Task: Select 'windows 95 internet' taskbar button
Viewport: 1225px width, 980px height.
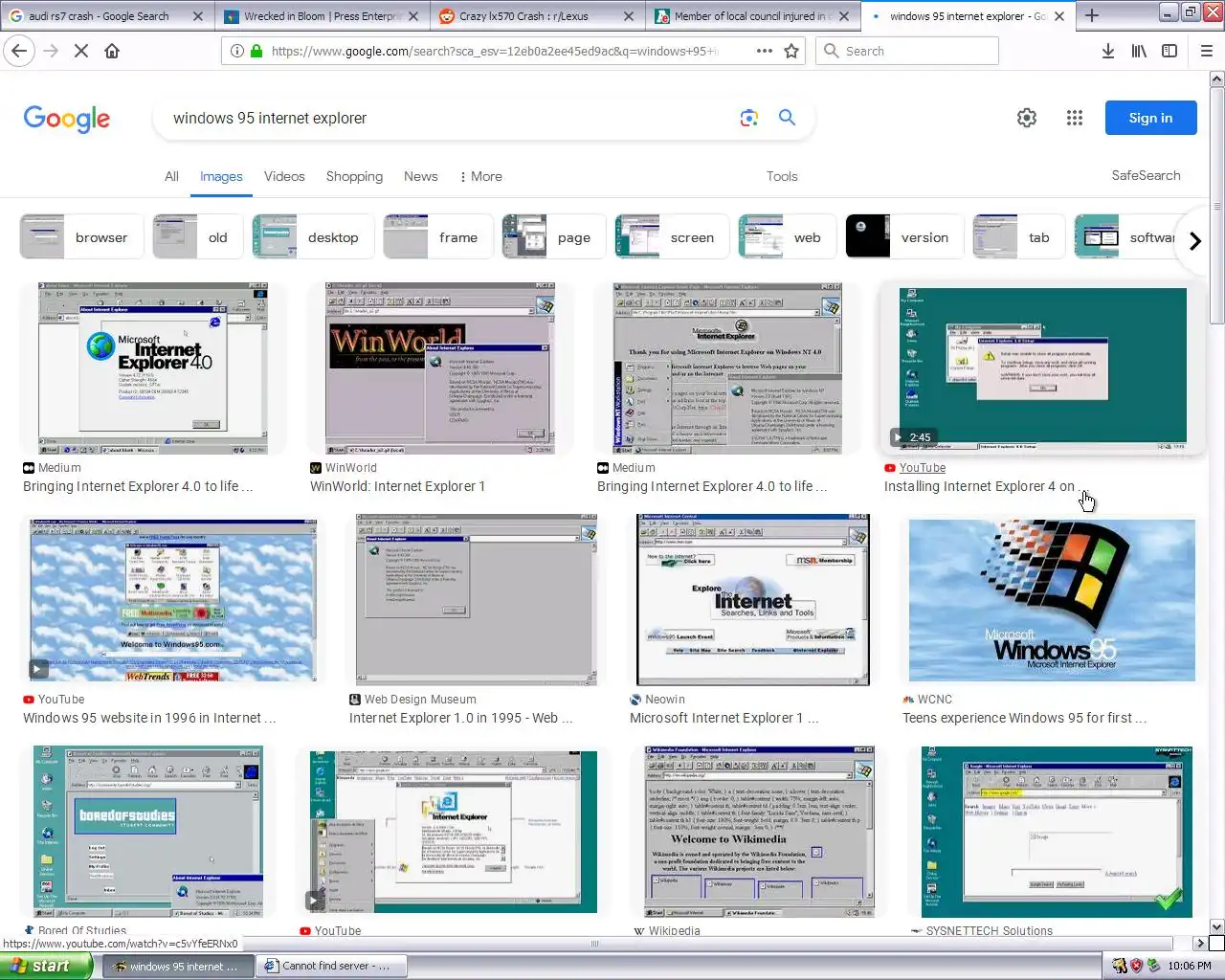Action: (176, 966)
